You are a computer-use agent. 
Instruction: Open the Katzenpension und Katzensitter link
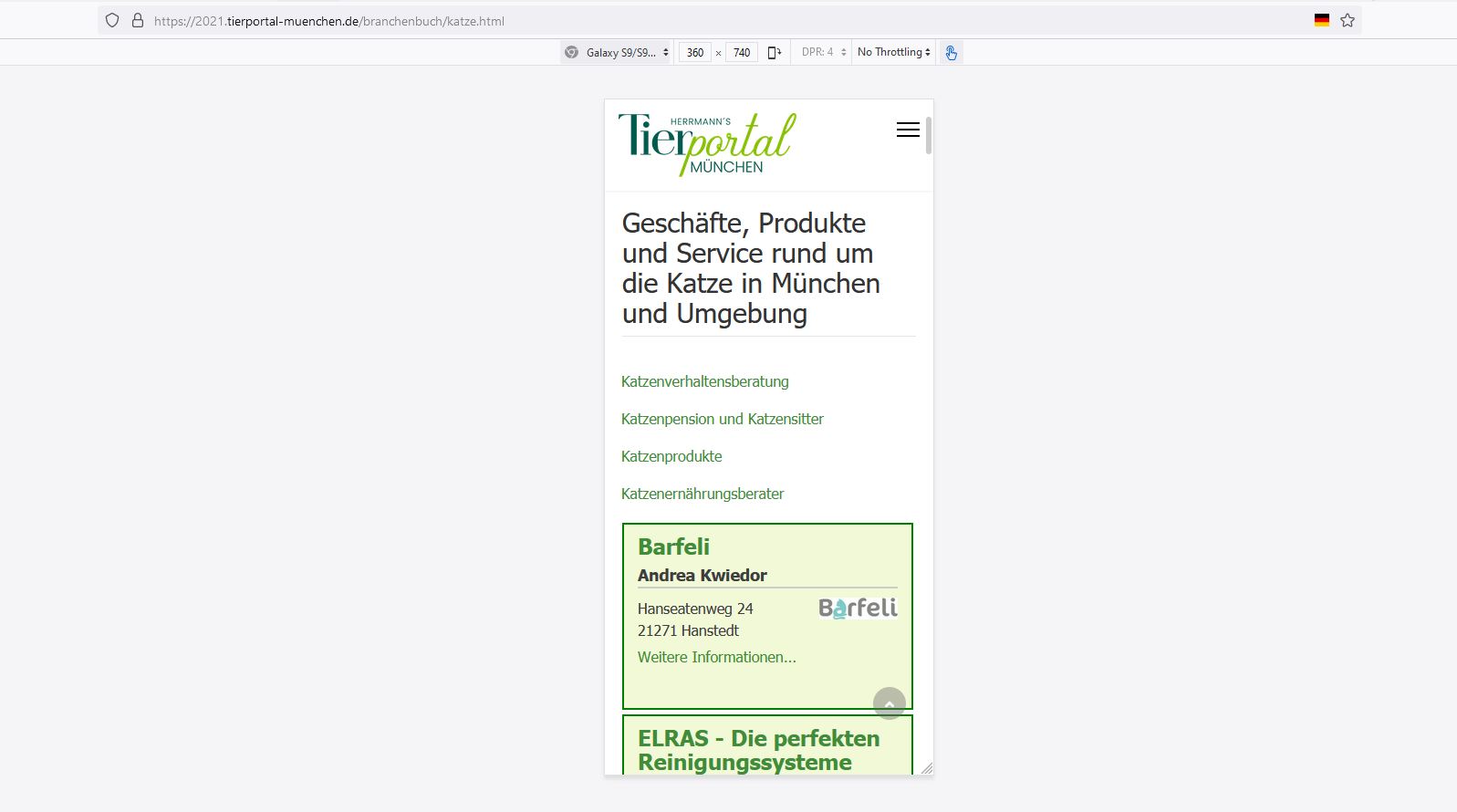722,419
